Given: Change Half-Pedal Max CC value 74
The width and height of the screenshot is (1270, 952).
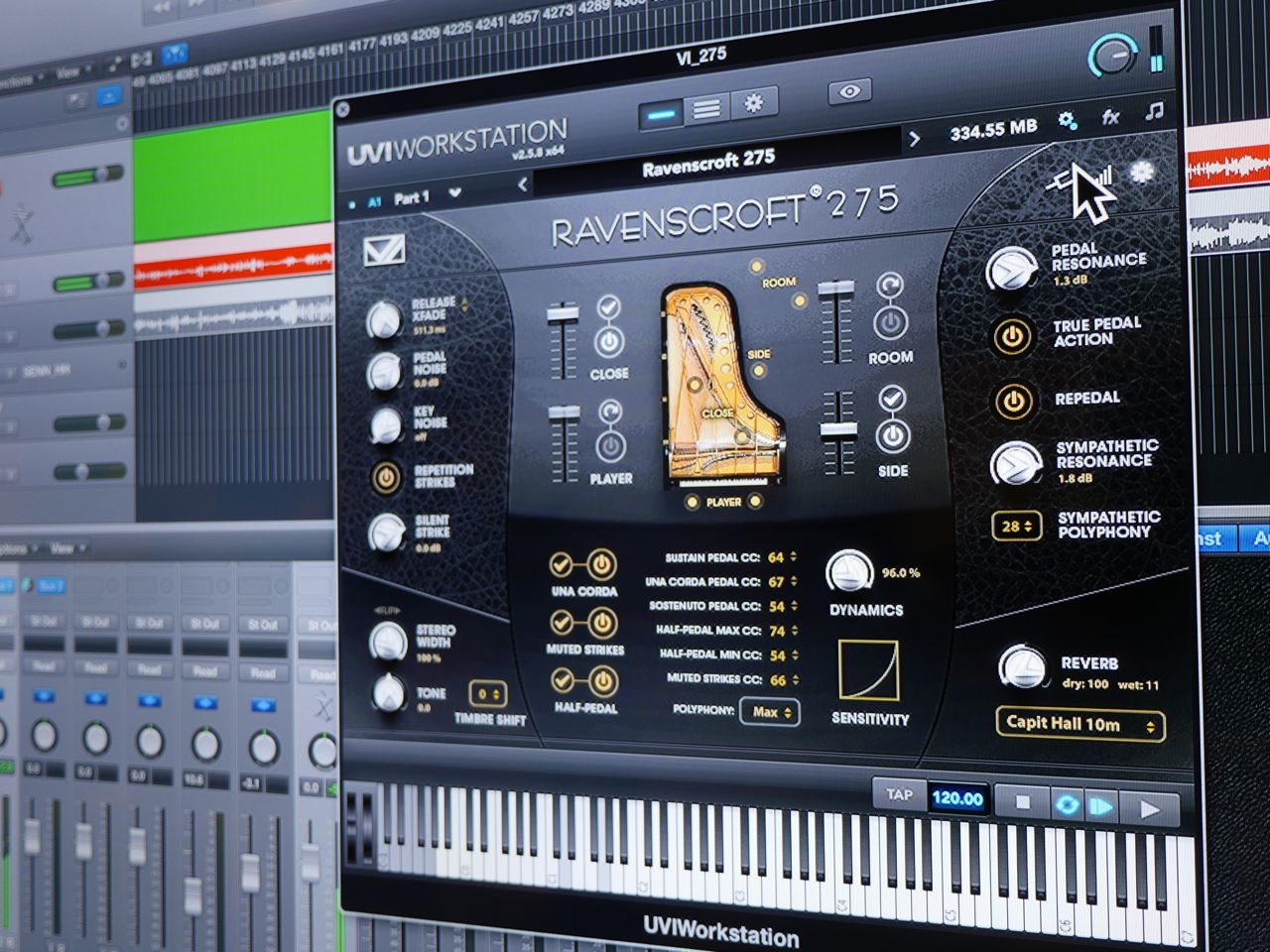Looking at the screenshot, I should tap(783, 631).
